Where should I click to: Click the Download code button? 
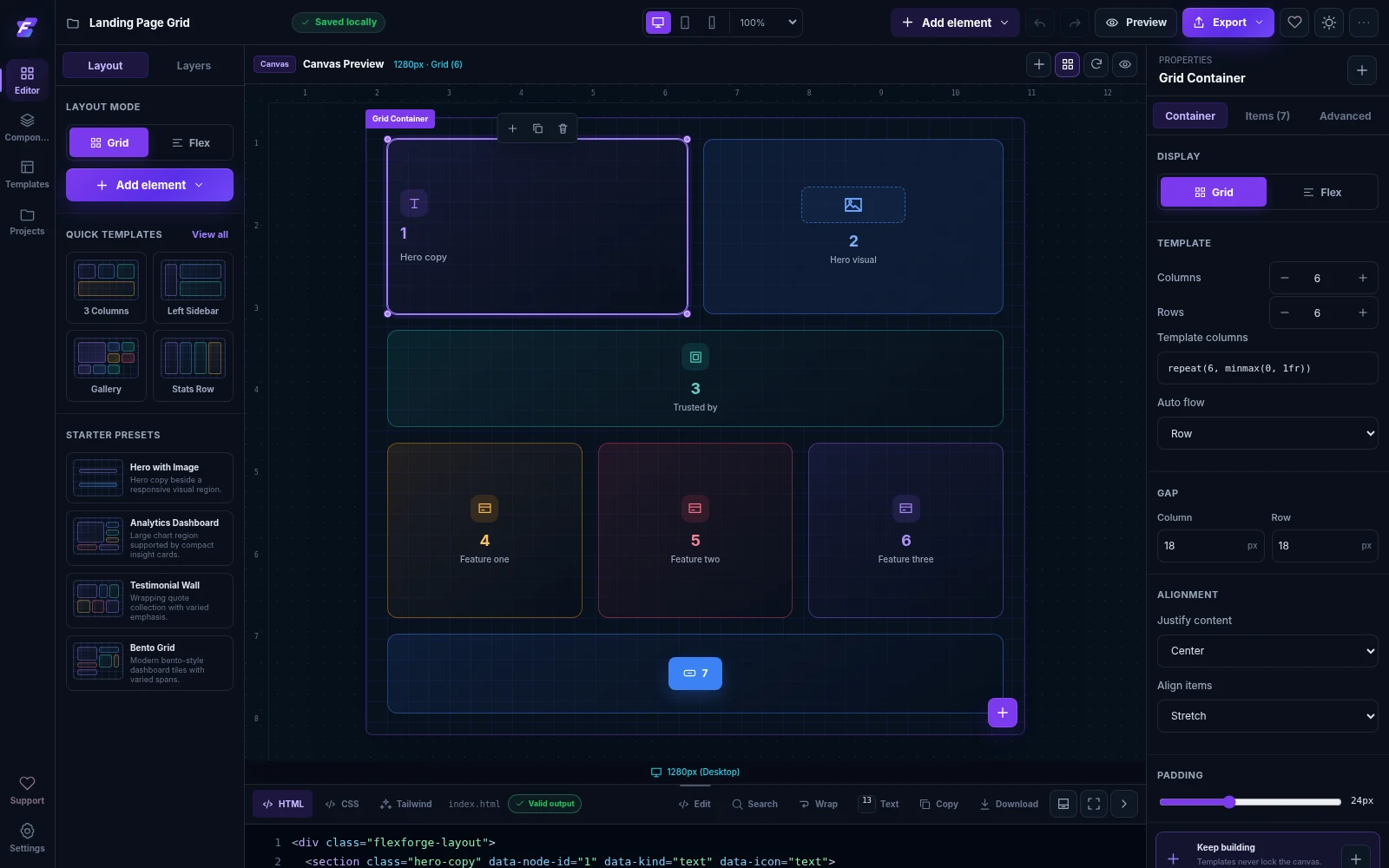(1009, 804)
